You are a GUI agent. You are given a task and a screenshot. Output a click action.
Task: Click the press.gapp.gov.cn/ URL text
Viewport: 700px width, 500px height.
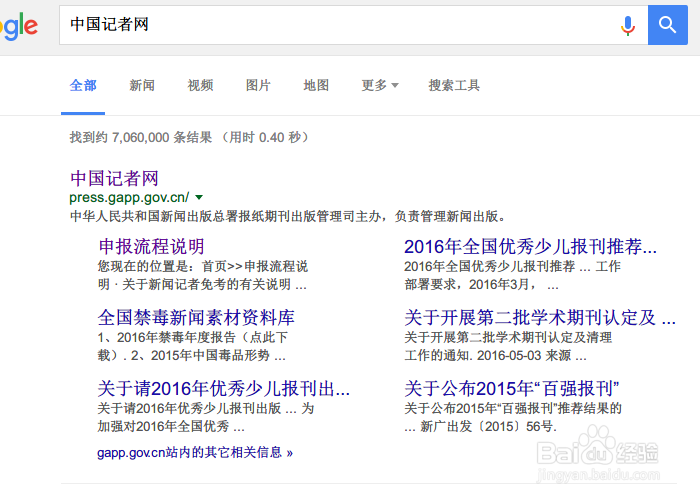coord(129,197)
